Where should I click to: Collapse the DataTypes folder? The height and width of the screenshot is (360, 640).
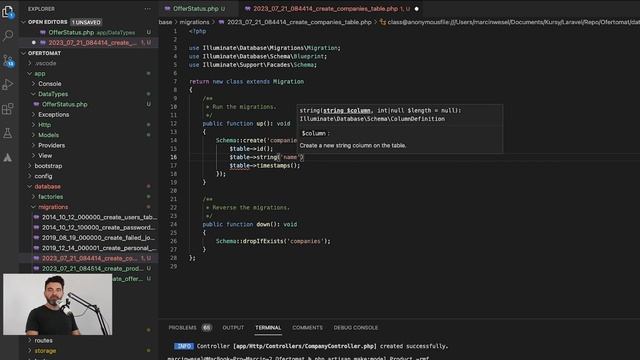(x=33, y=94)
